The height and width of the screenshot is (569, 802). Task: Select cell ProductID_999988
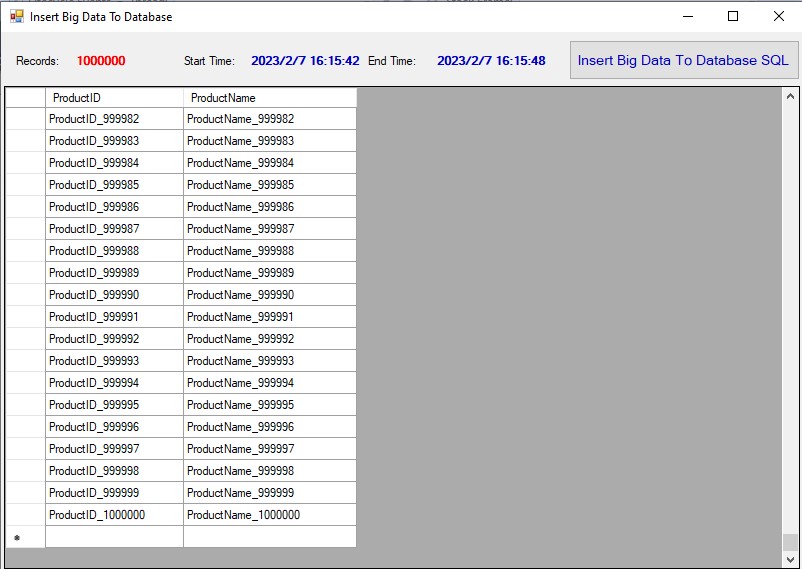(115, 251)
